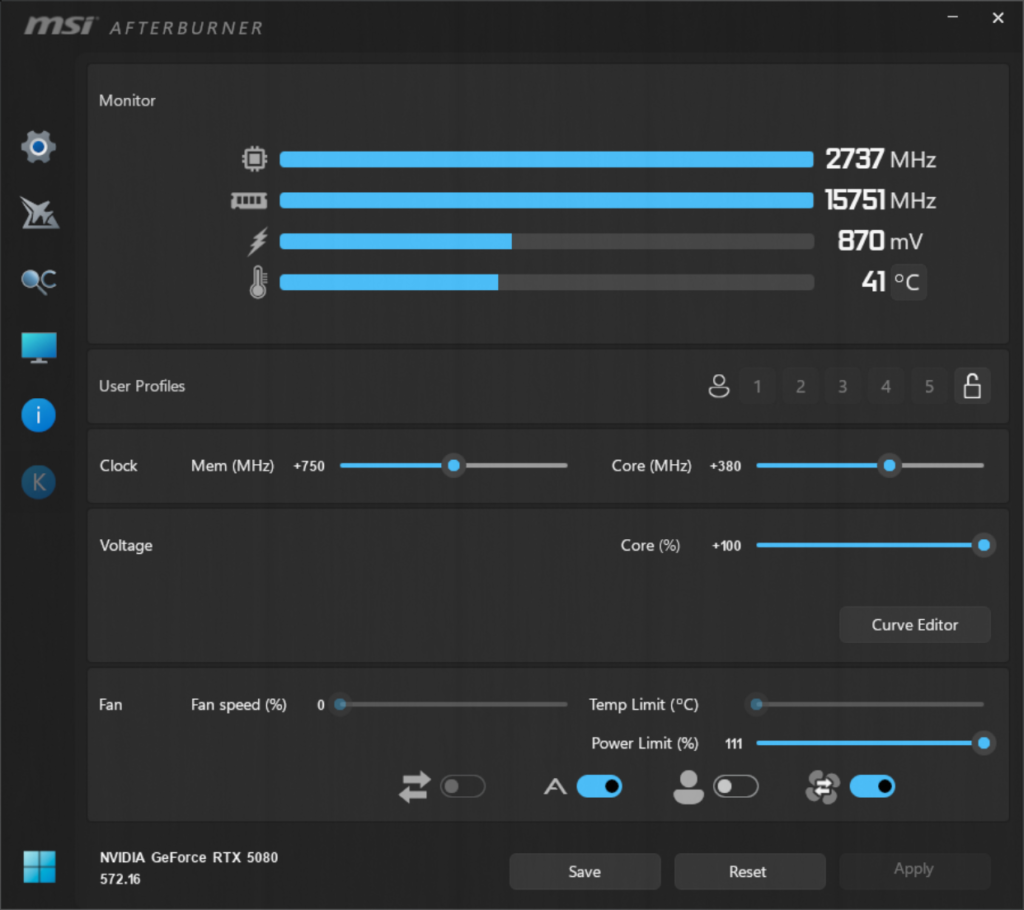Click the fan sync icon
Viewport: 1024px width, 910px height.
tap(822, 787)
